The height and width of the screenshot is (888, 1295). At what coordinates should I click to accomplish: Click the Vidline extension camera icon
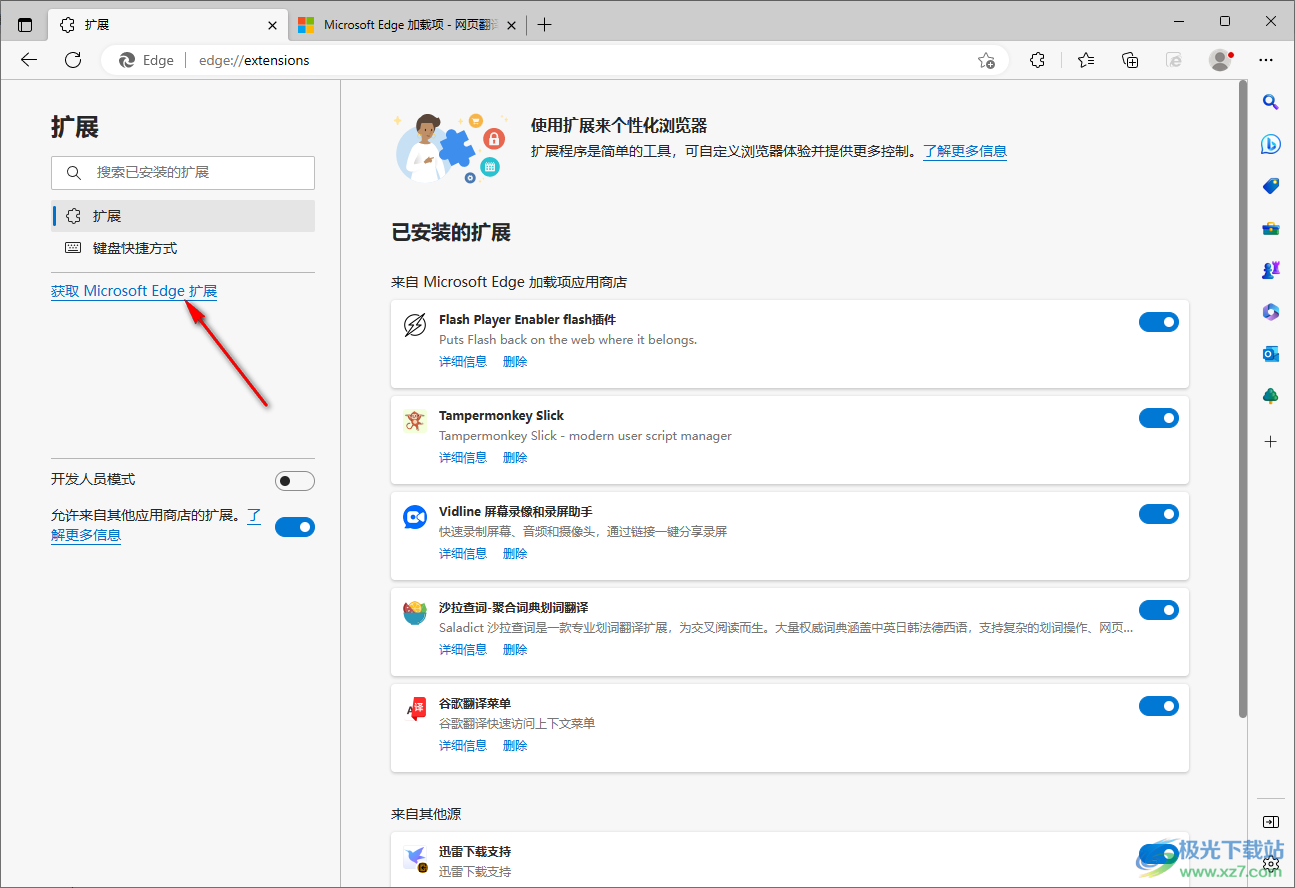pyautogui.click(x=414, y=517)
